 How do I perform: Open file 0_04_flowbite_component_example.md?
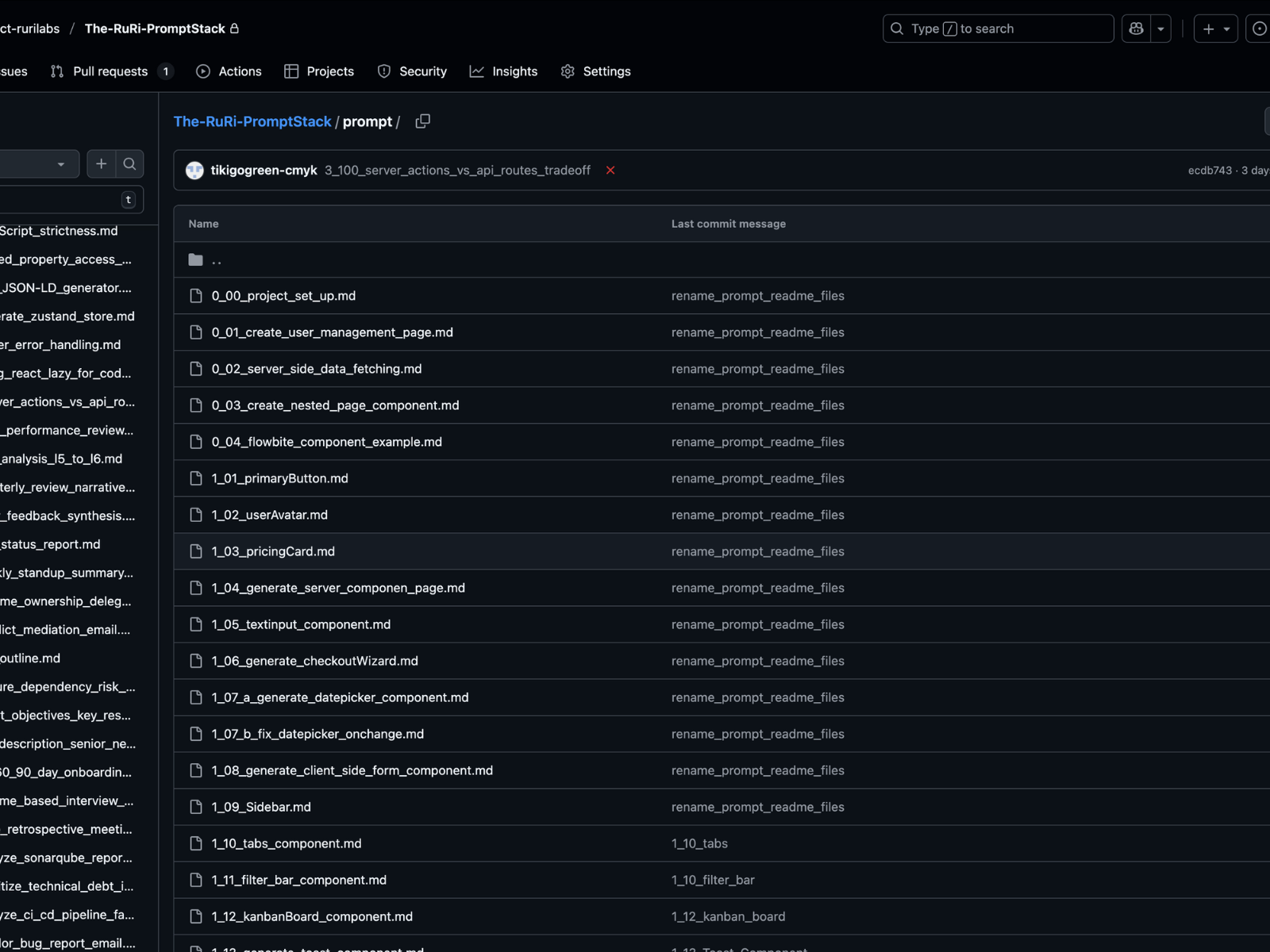(x=327, y=442)
